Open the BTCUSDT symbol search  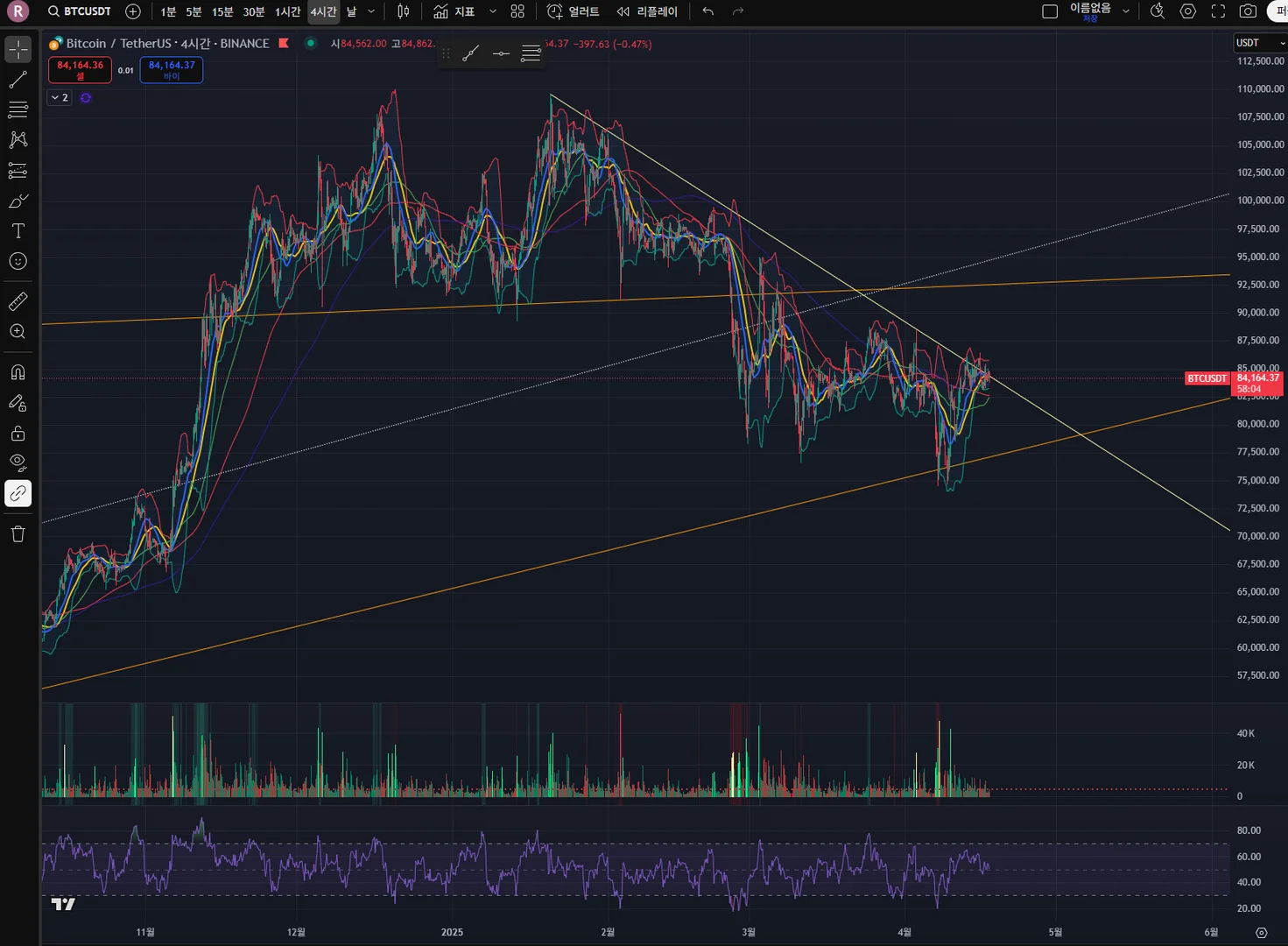point(80,11)
